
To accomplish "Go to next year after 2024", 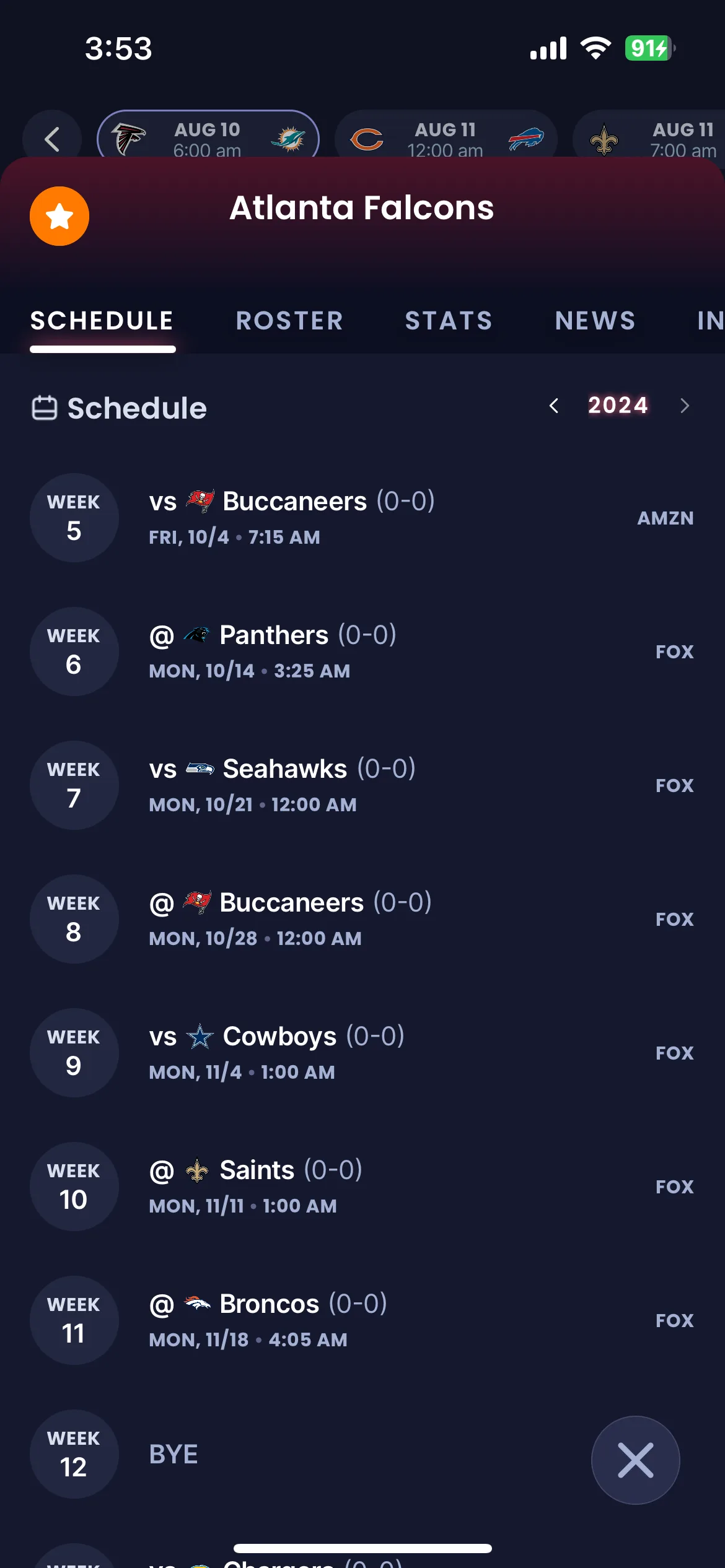I will (684, 406).
